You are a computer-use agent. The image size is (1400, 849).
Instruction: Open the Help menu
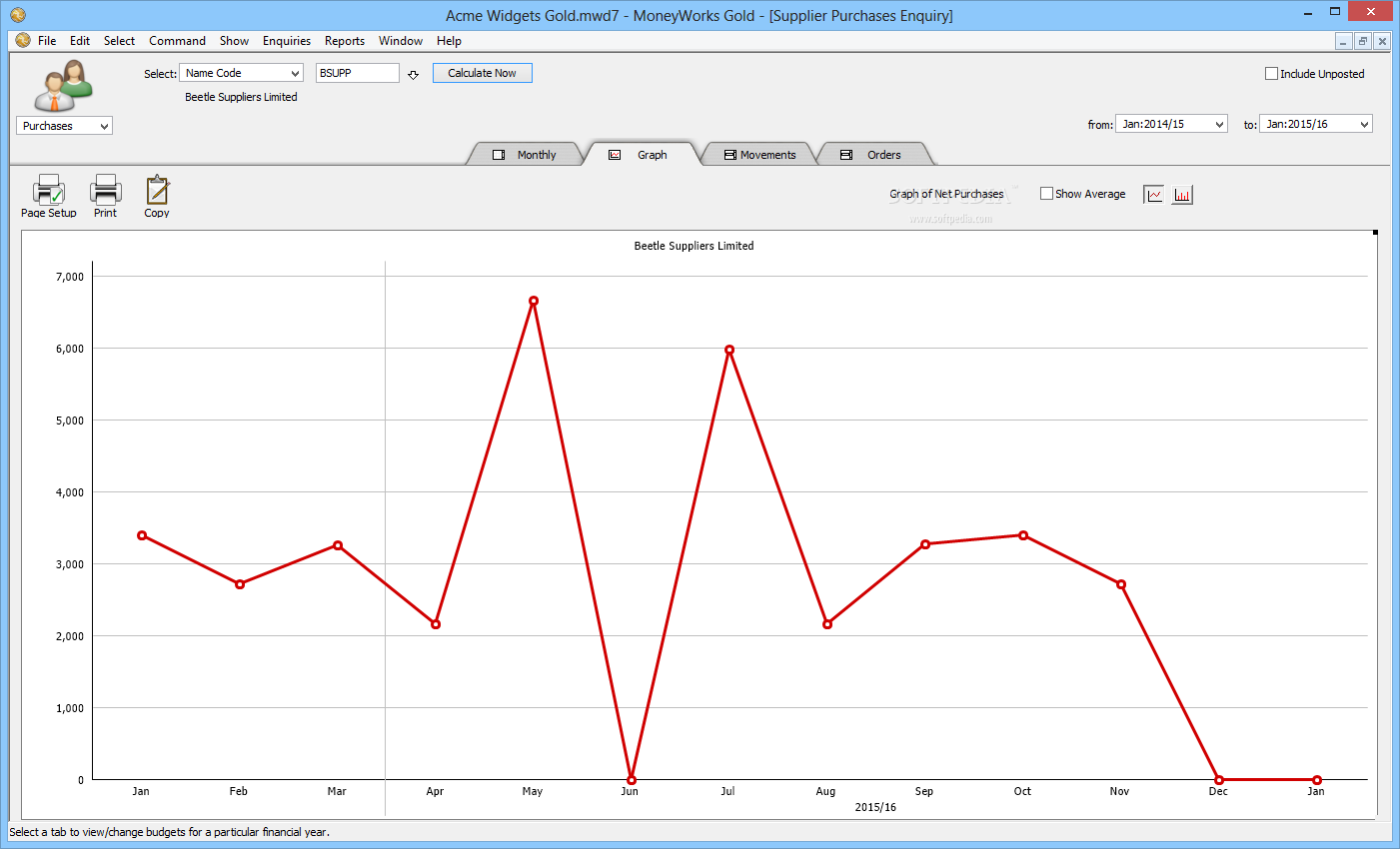tap(449, 41)
